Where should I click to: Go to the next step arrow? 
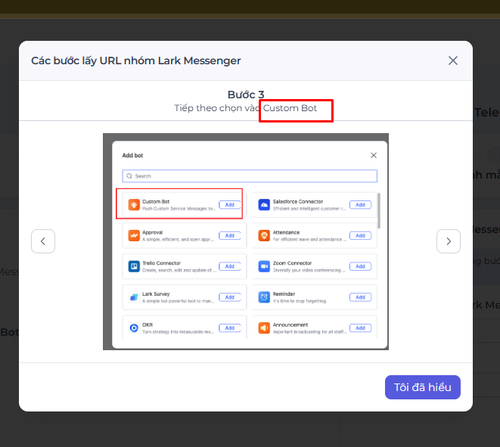[x=448, y=241]
